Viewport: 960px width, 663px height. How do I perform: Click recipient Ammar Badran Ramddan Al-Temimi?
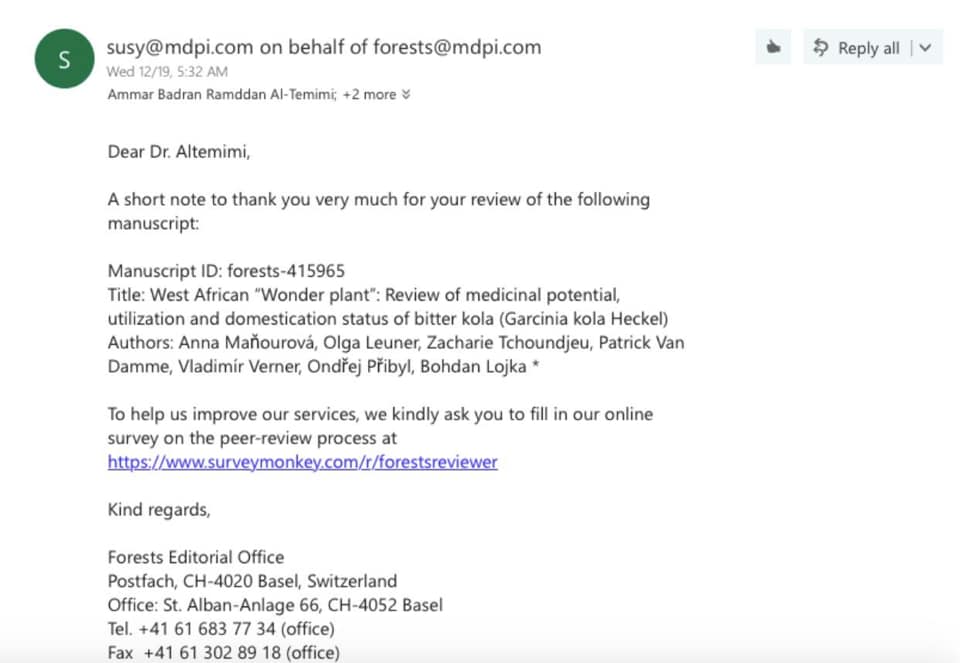pos(222,94)
